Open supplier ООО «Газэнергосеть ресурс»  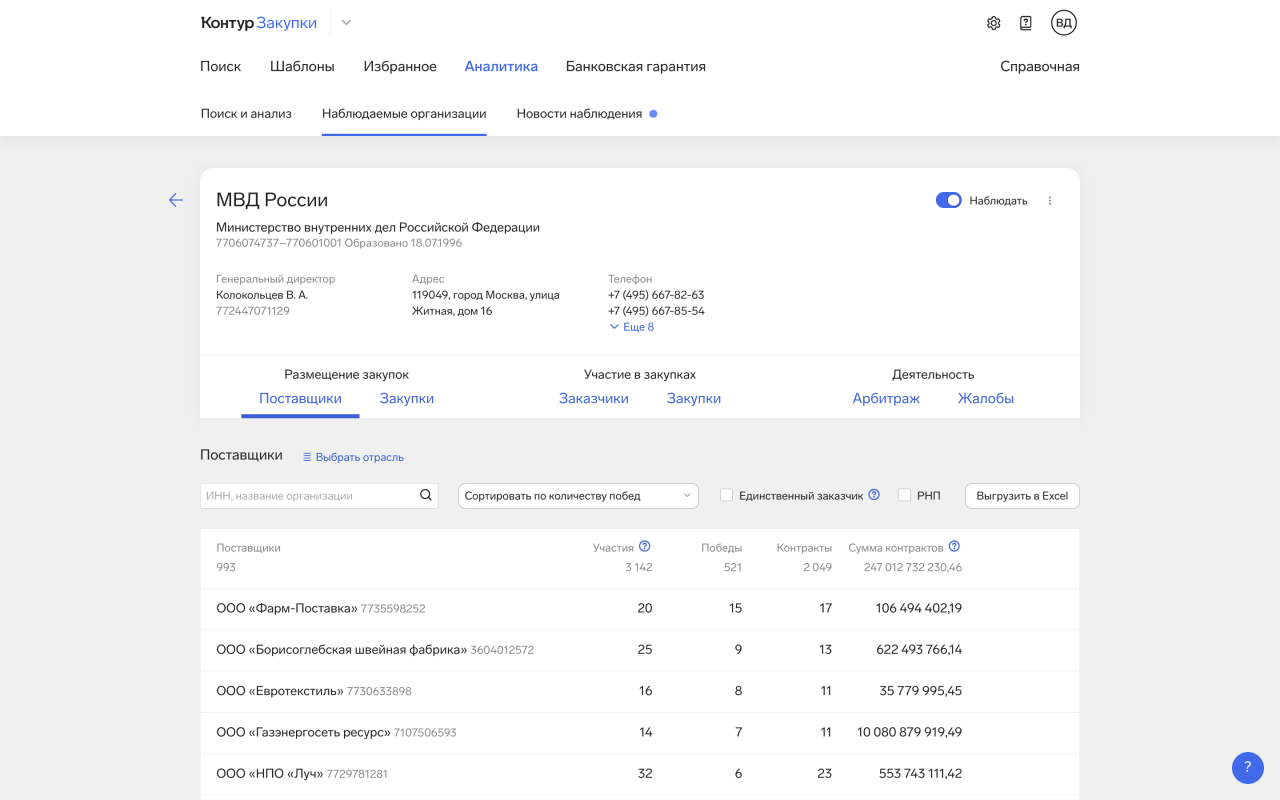(303, 732)
